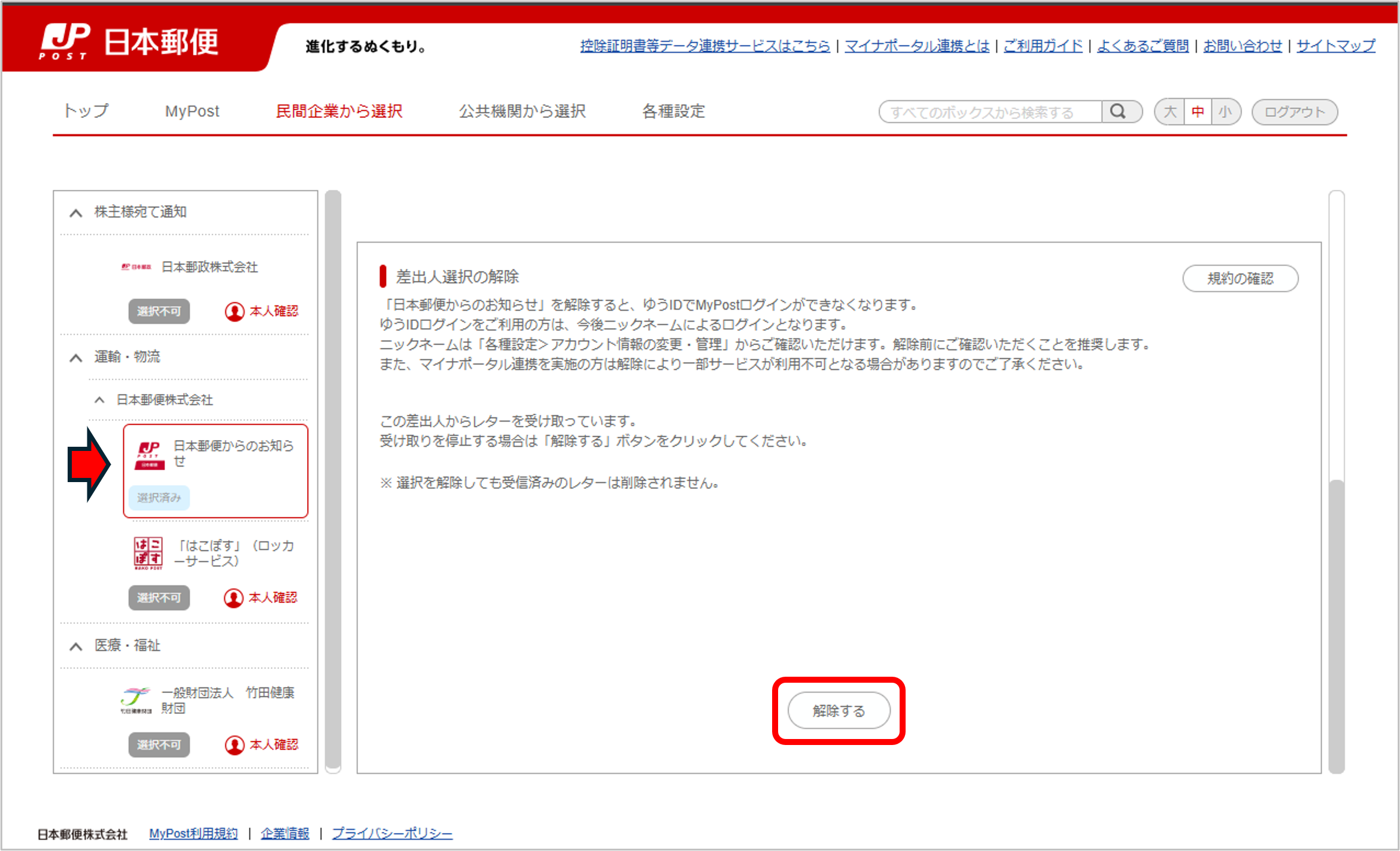This screenshot has width=1400, height=851.
Task: Click the はこぽす locker service logo
Action: pos(148,553)
